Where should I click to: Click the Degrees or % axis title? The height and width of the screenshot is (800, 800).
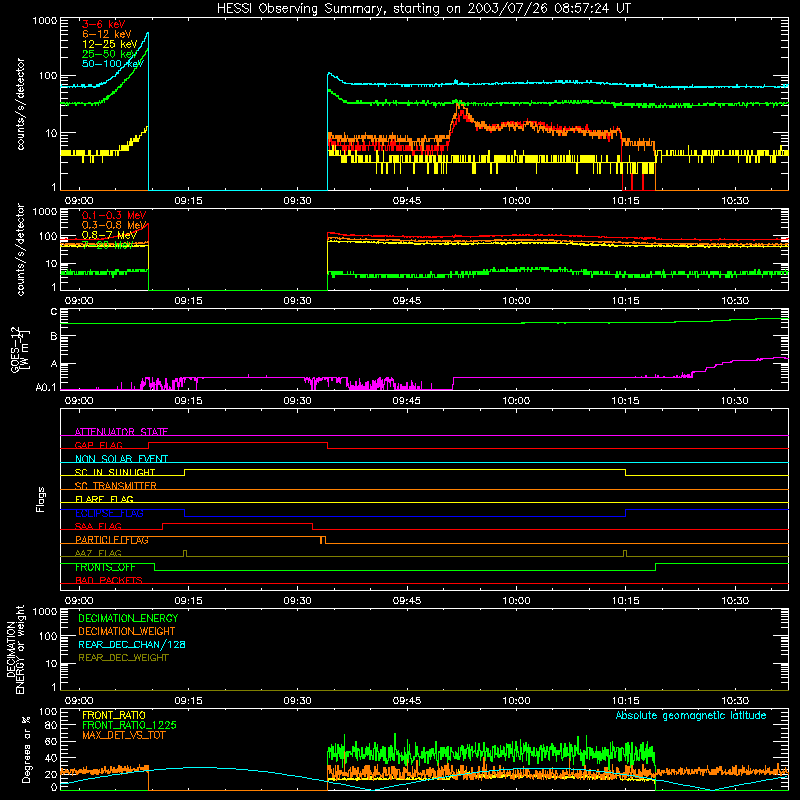26,749
